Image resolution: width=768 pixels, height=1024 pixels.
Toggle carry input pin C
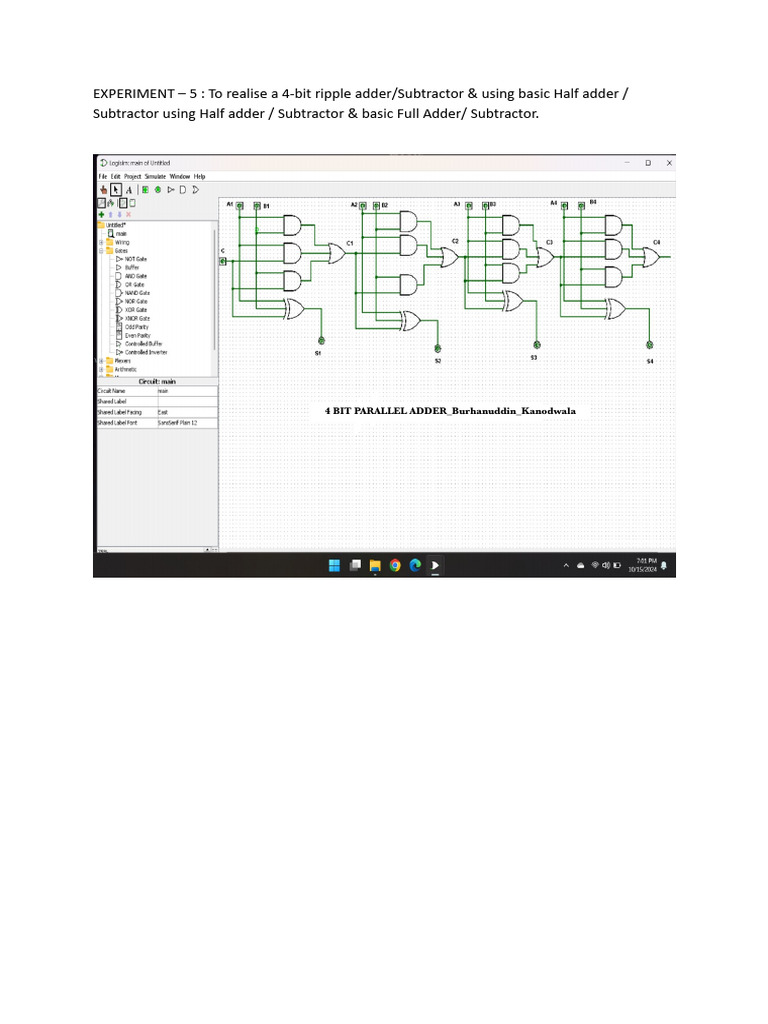point(223,261)
